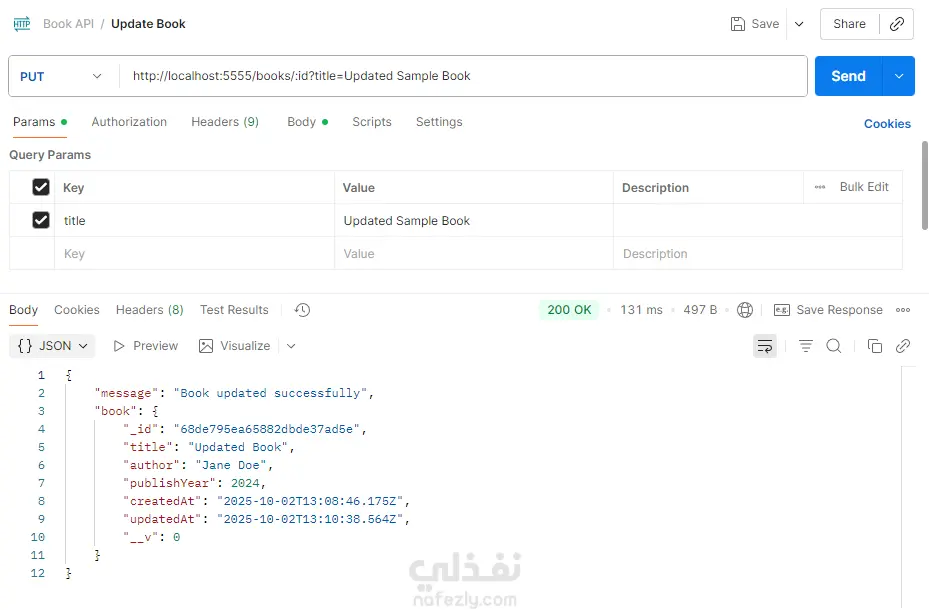Open the Scripts tab
Image resolution: width=929 pixels, height=610 pixels.
pos(371,121)
